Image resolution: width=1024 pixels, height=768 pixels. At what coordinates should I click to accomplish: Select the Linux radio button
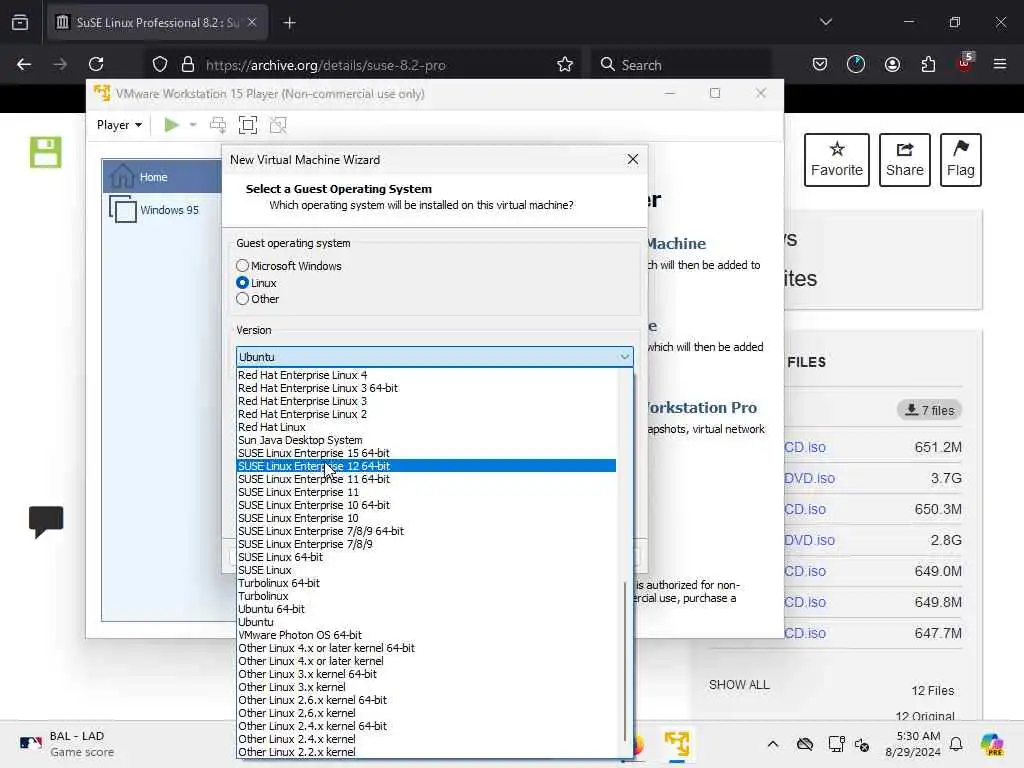[242, 283]
